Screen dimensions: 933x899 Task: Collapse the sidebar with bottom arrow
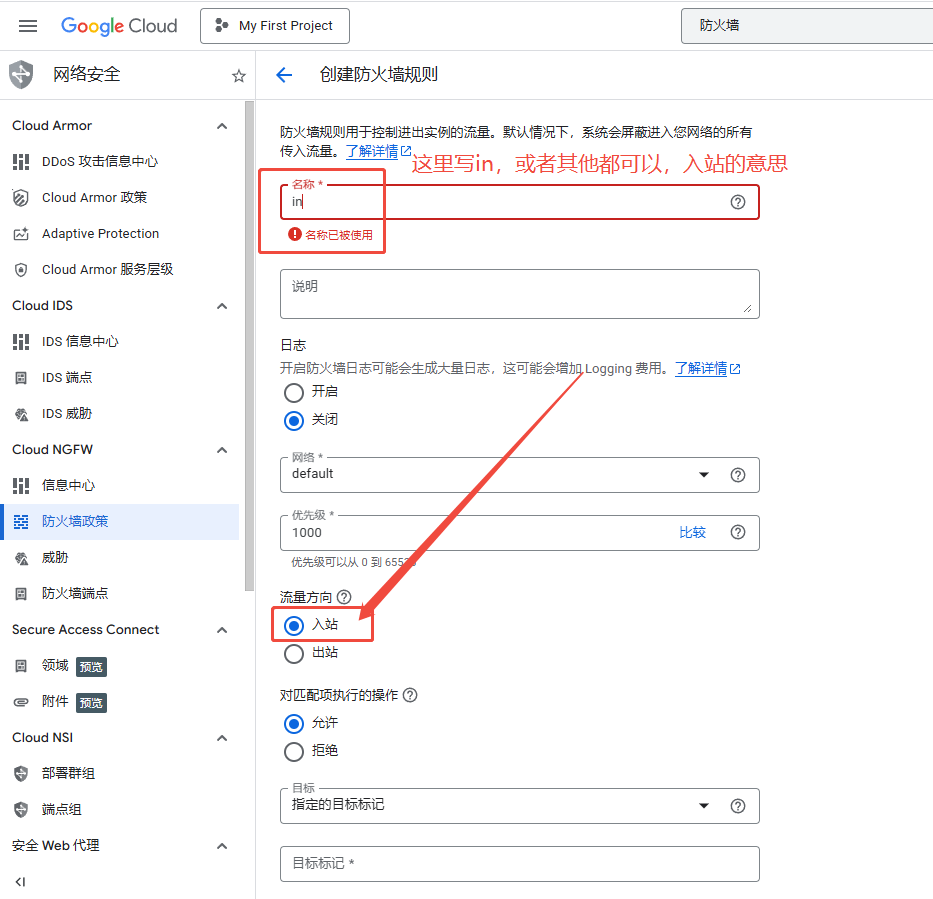[20, 882]
